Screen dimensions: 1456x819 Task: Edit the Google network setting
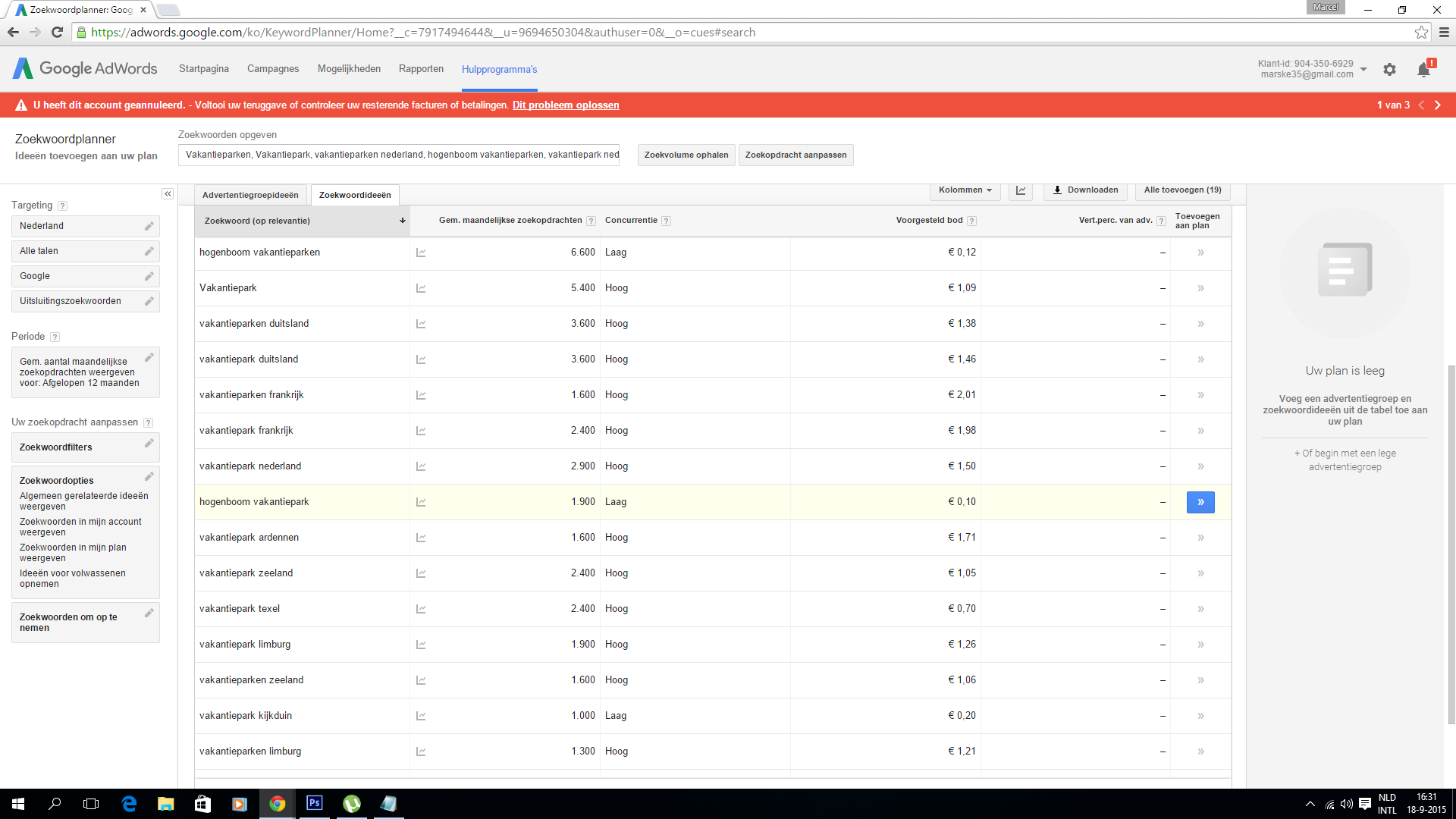click(x=149, y=276)
